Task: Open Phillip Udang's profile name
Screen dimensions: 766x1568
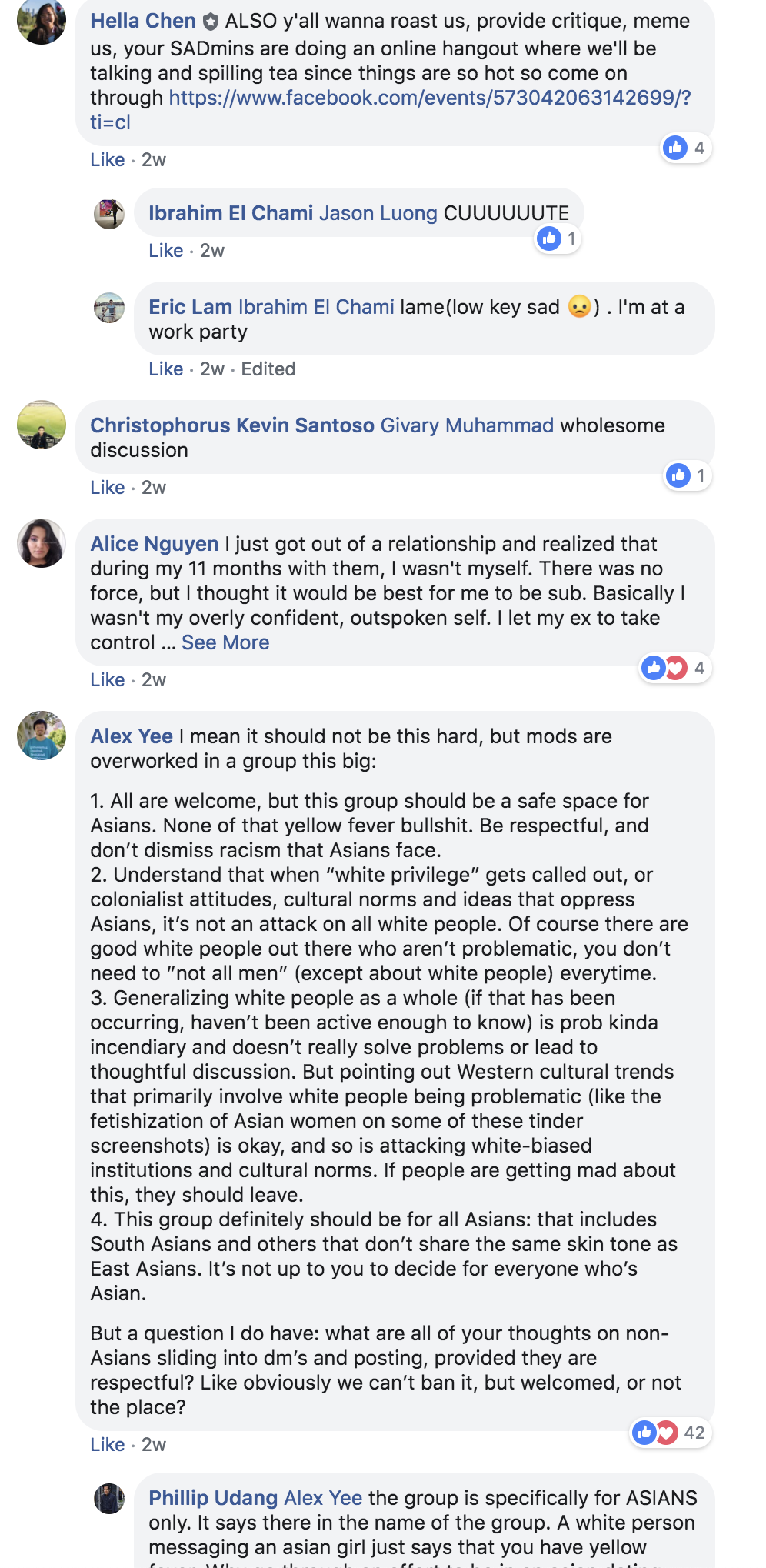Action: pos(213,1498)
